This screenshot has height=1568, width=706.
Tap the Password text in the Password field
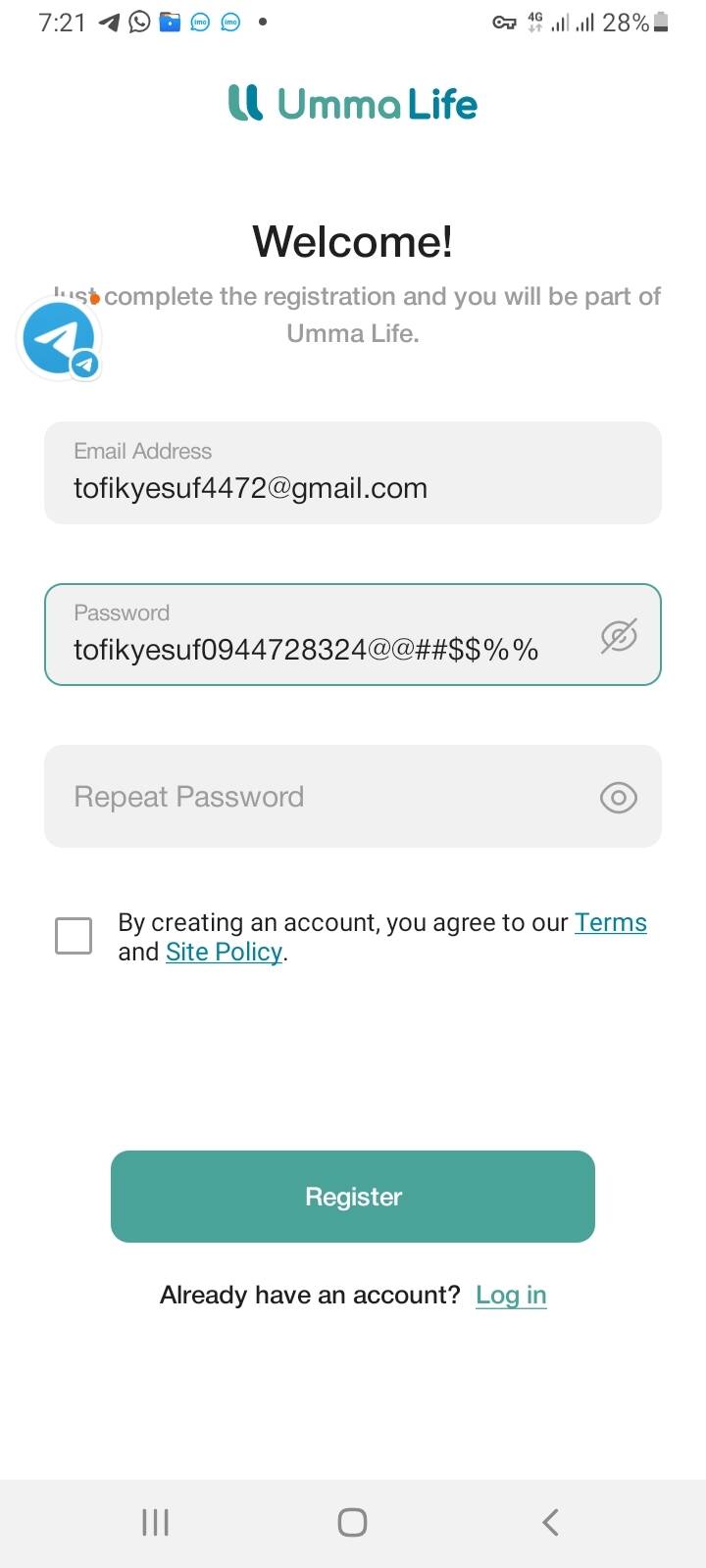pyautogui.click(x=306, y=650)
